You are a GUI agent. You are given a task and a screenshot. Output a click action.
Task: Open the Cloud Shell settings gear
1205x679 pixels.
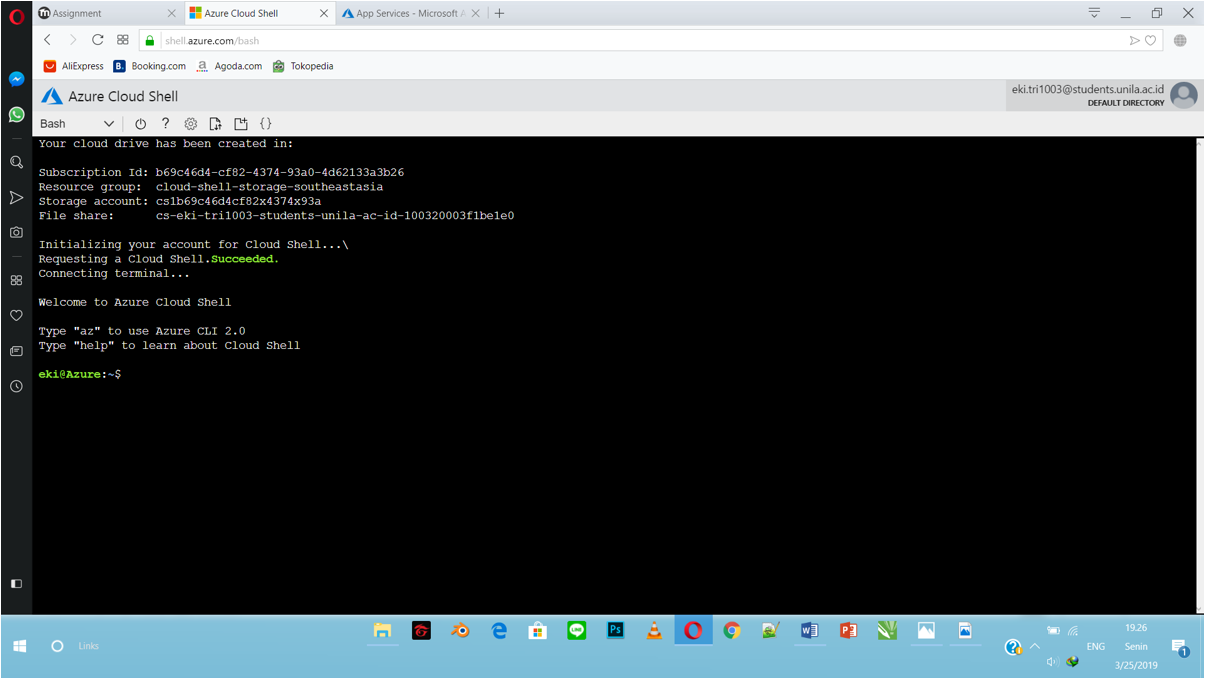coord(190,123)
